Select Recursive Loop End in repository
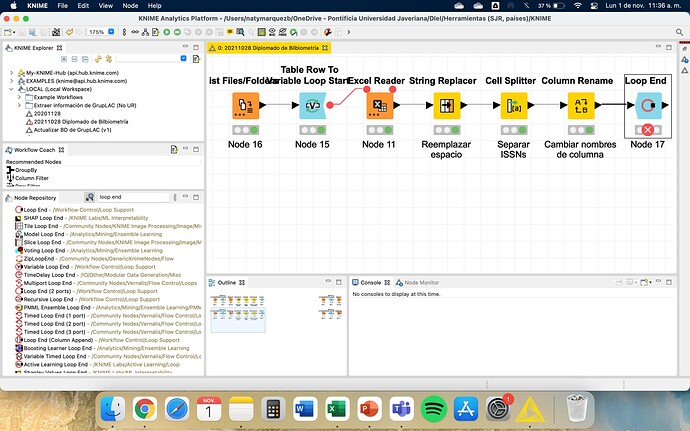The image size is (690, 431). tap(48, 299)
